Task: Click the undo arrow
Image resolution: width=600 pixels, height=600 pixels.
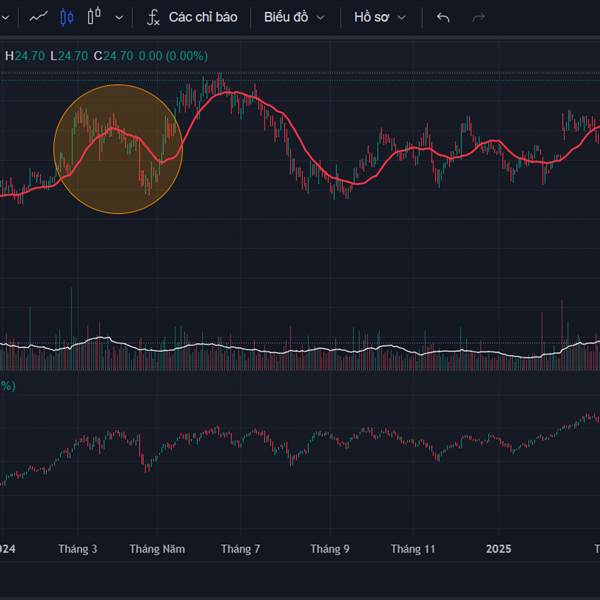Action: [443, 18]
